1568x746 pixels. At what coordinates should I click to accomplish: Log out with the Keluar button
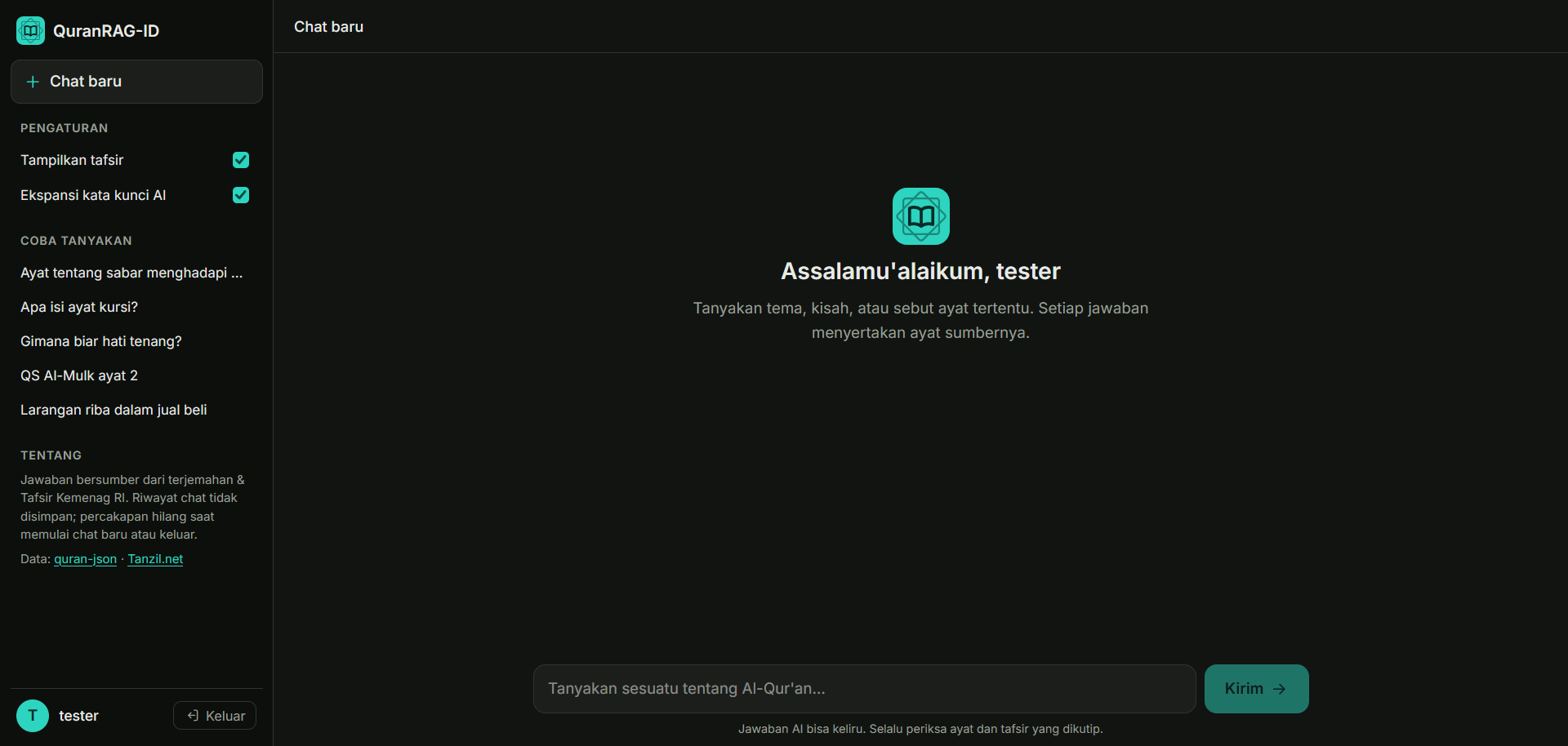click(x=215, y=716)
